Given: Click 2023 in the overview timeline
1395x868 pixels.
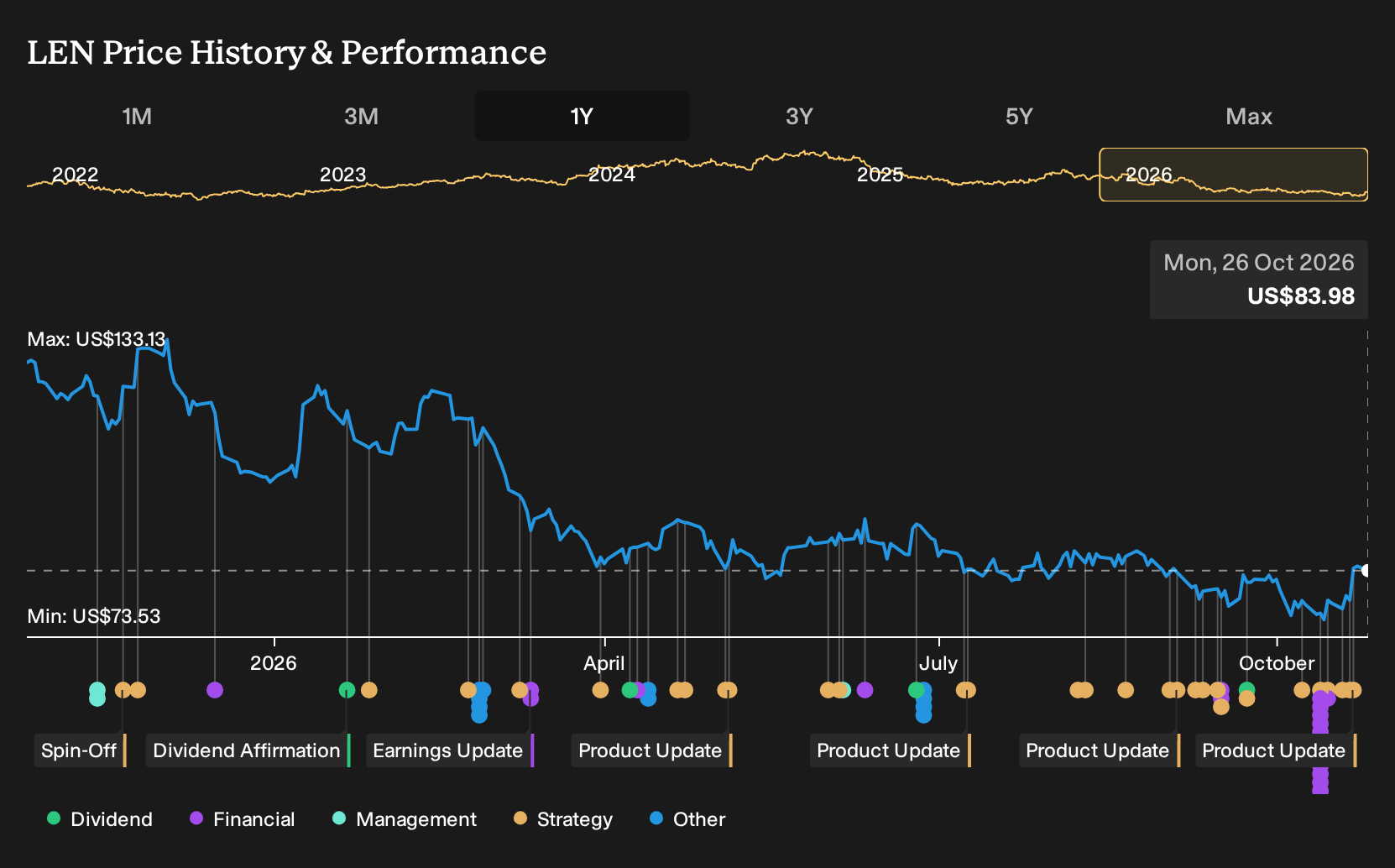Looking at the screenshot, I should tap(343, 175).
